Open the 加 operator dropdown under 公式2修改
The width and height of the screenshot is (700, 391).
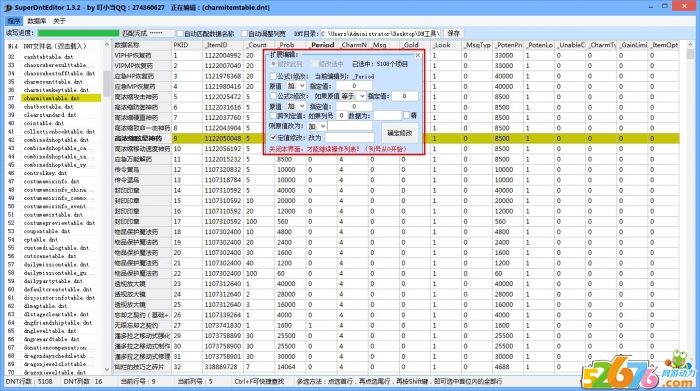(296, 106)
